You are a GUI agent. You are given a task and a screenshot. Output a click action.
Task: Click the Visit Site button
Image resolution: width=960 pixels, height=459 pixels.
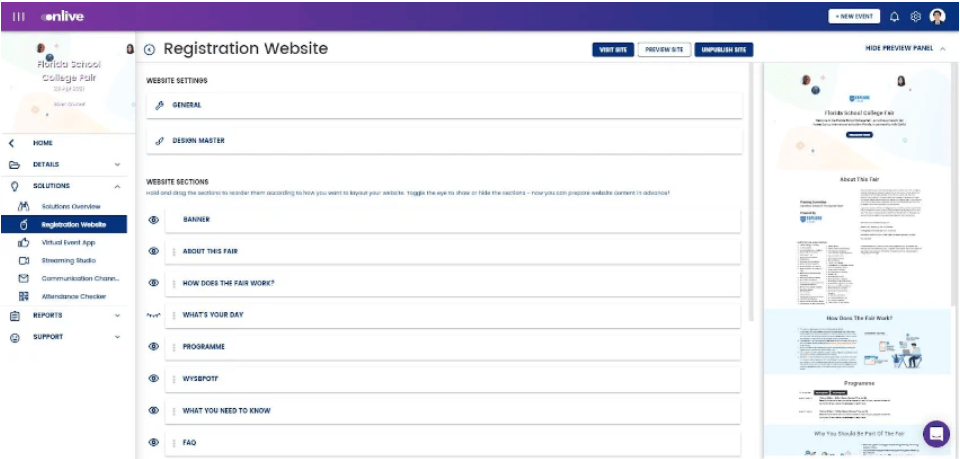pos(612,50)
